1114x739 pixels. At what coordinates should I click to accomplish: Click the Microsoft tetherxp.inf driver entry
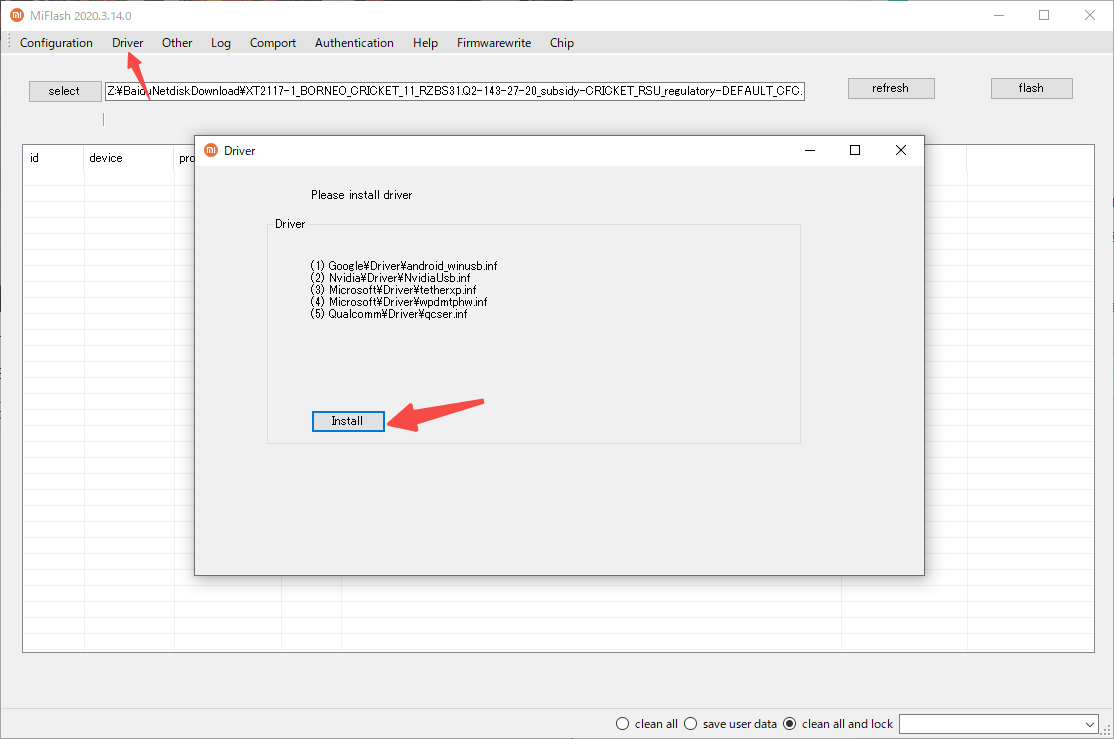(x=393, y=290)
